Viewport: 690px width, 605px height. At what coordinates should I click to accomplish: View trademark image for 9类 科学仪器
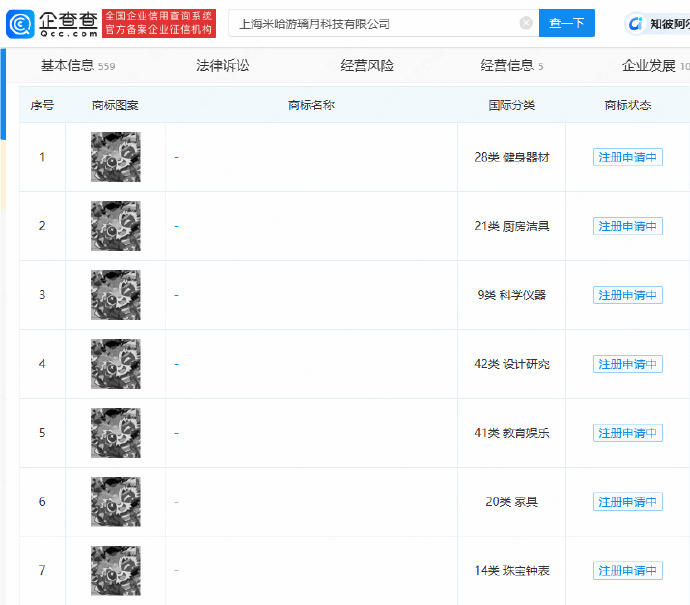pyautogui.click(x=115, y=295)
